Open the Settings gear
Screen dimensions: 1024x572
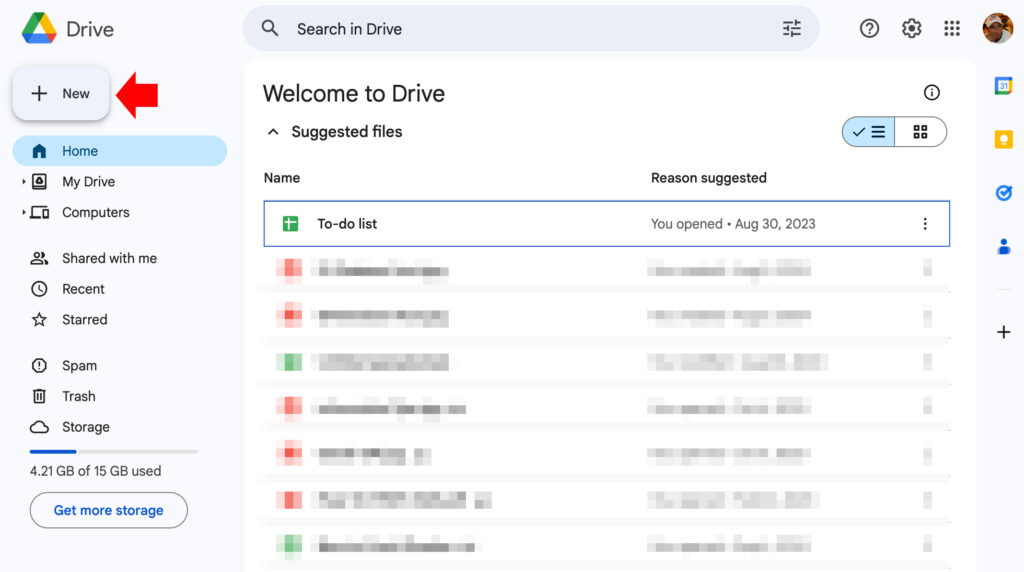911,28
